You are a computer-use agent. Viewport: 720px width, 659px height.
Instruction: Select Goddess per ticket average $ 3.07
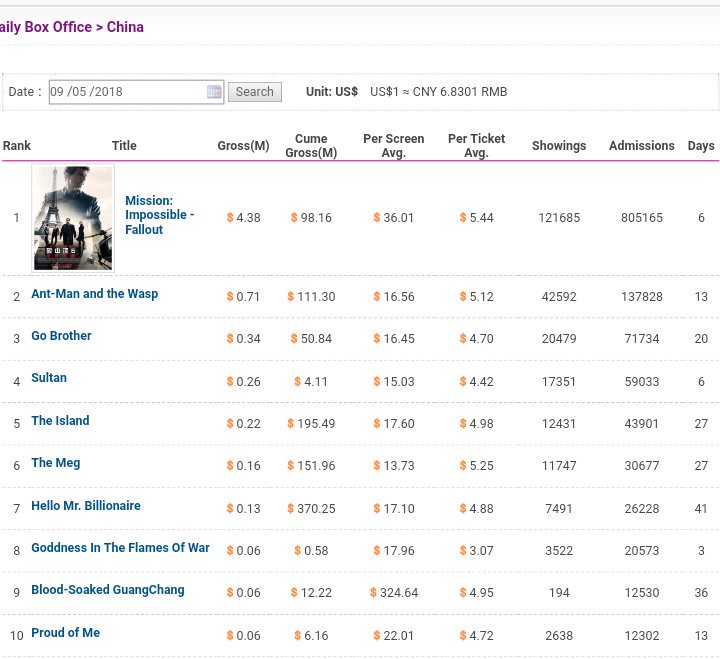(x=477, y=551)
